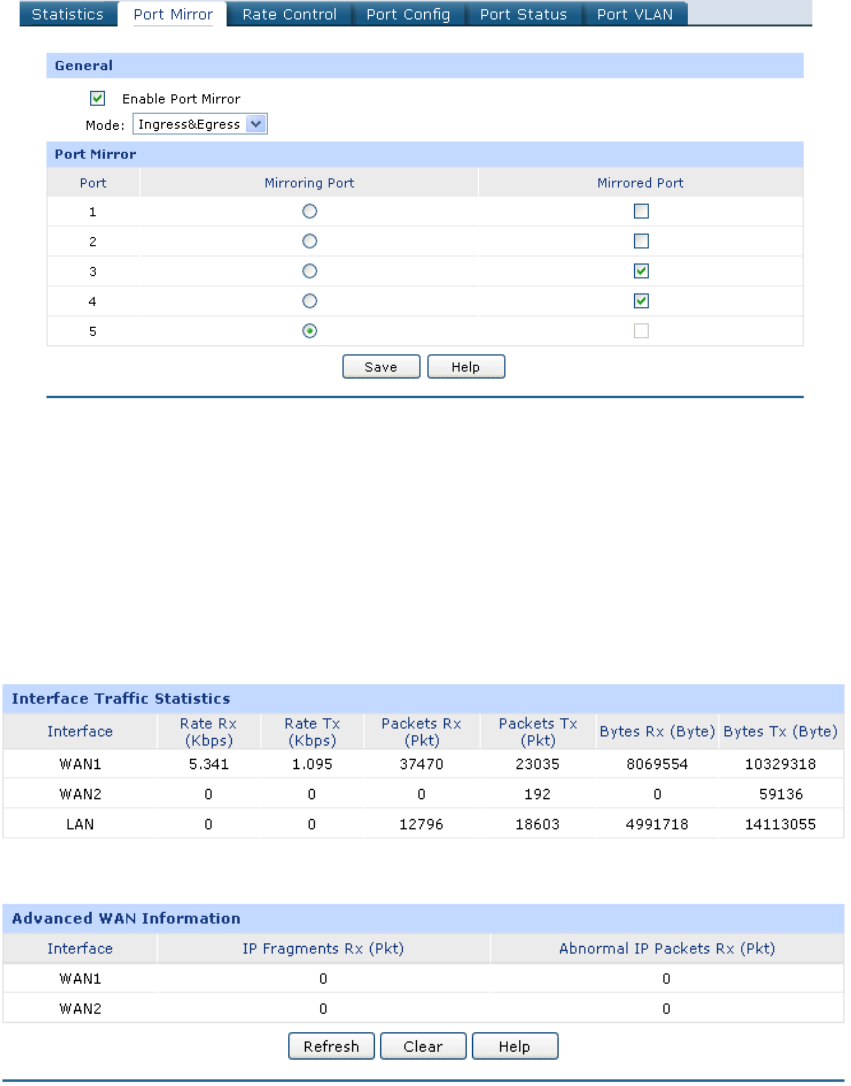The width and height of the screenshot is (851, 1086).
Task: Click the Refresh button
Action: [331, 1046]
